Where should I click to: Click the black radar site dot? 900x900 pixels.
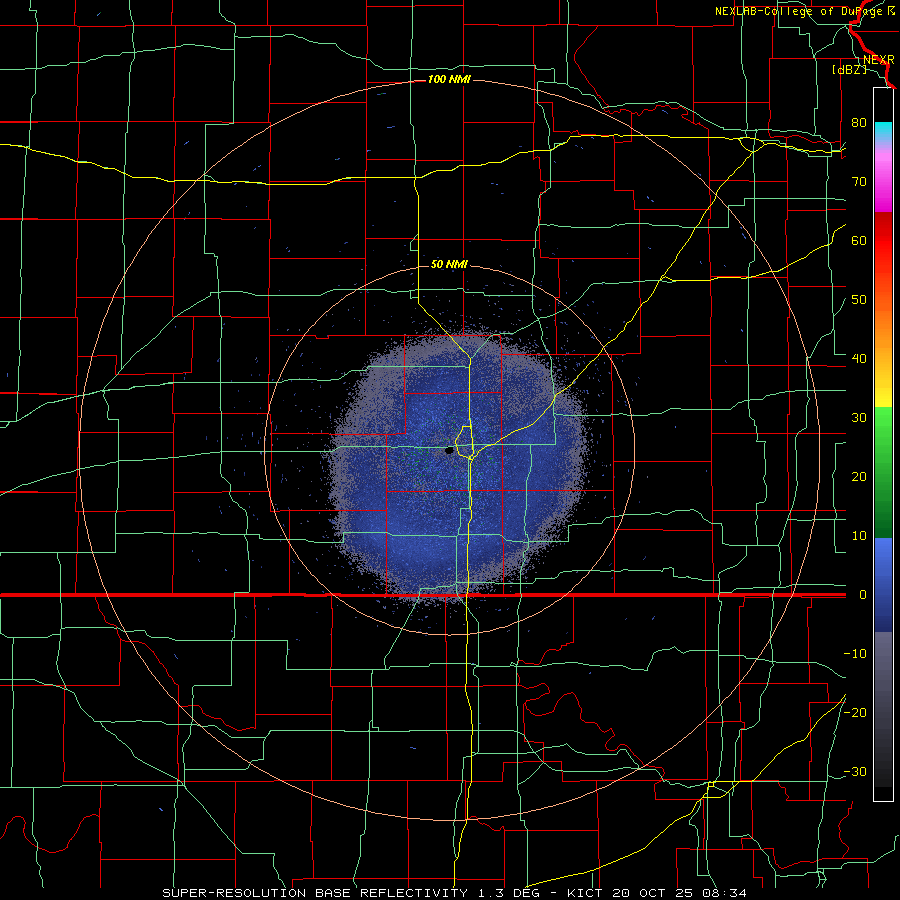click(x=449, y=451)
